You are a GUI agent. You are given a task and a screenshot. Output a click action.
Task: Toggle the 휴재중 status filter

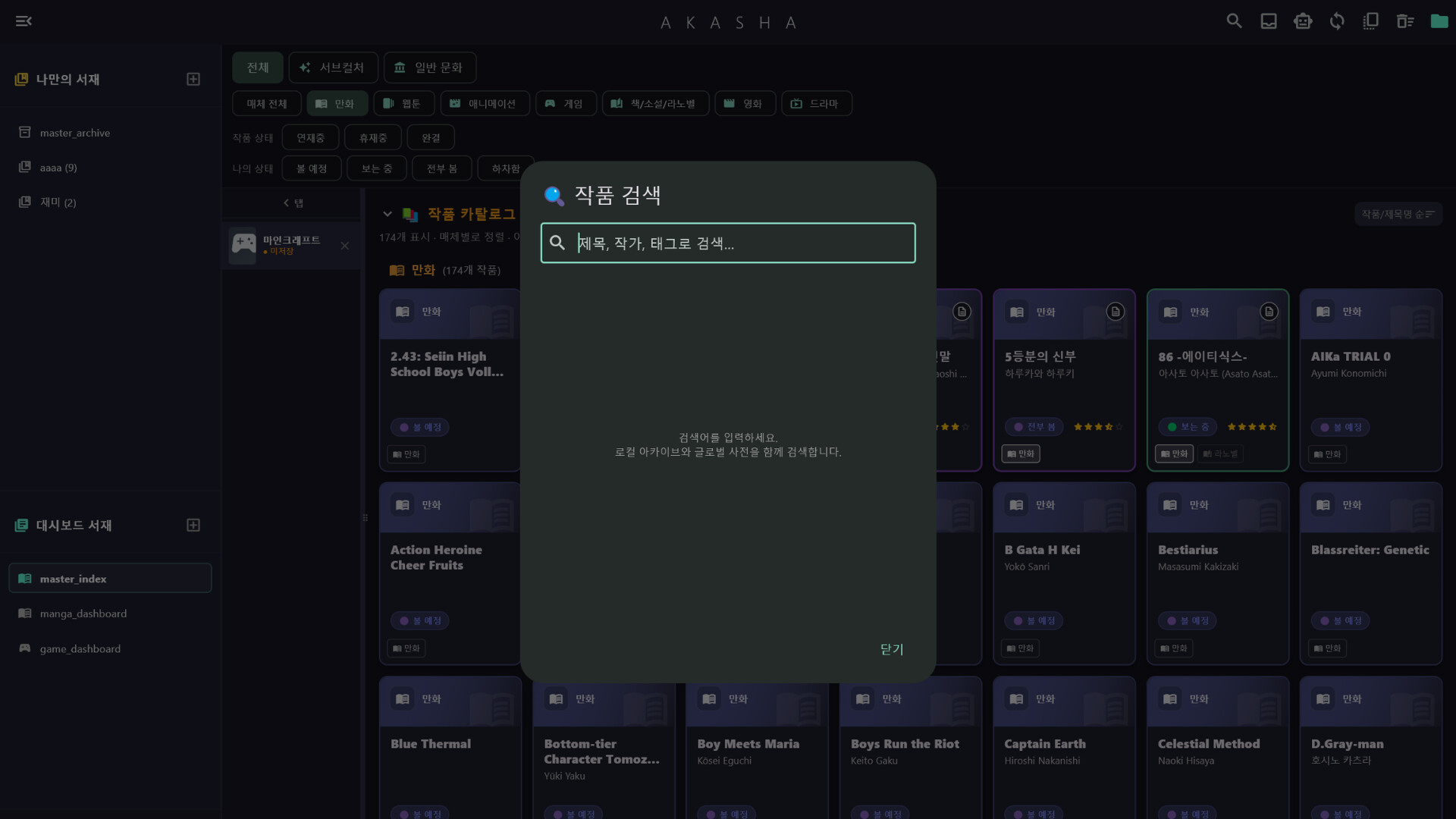click(373, 138)
